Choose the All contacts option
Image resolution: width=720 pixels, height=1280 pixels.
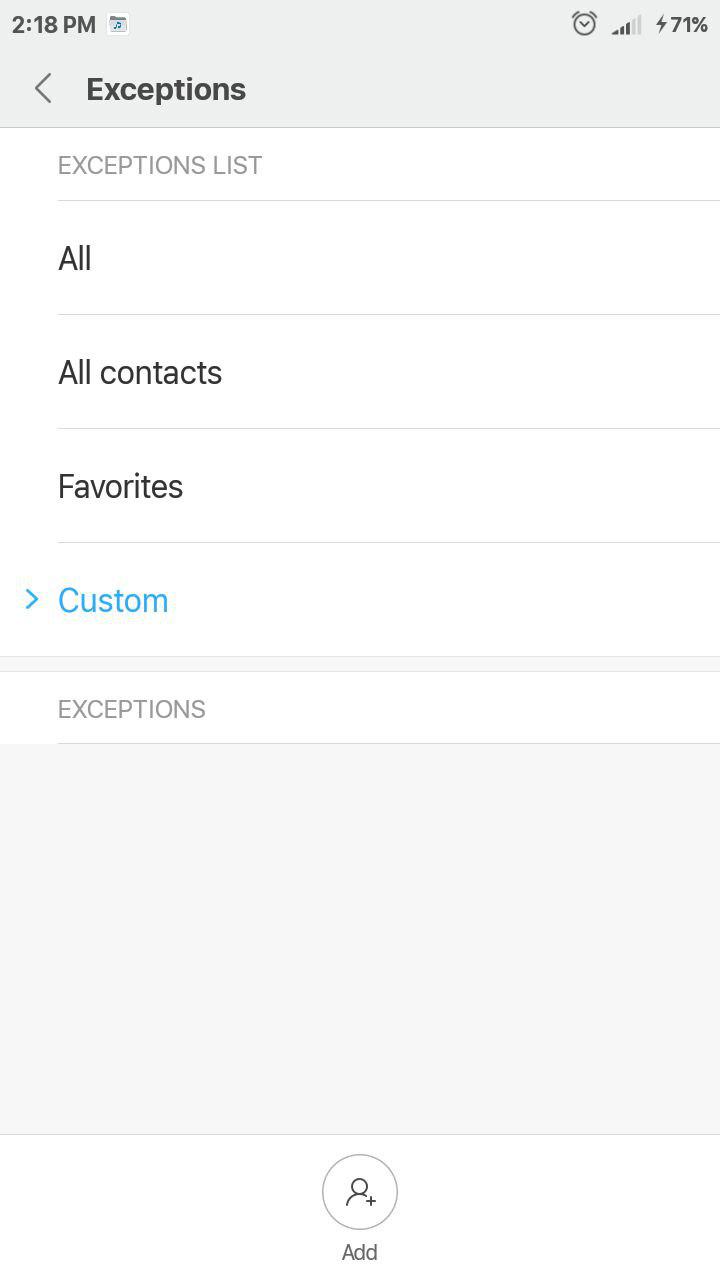coord(360,372)
